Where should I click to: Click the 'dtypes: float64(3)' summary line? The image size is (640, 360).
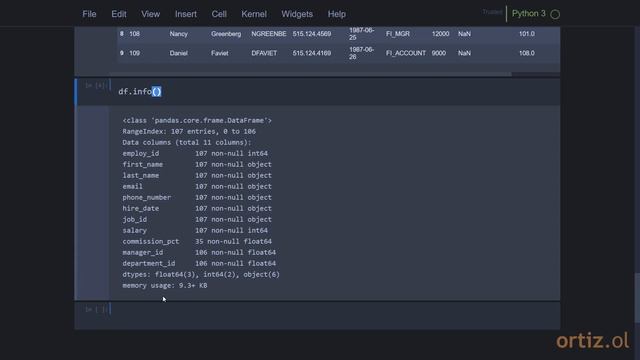(201, 274)
